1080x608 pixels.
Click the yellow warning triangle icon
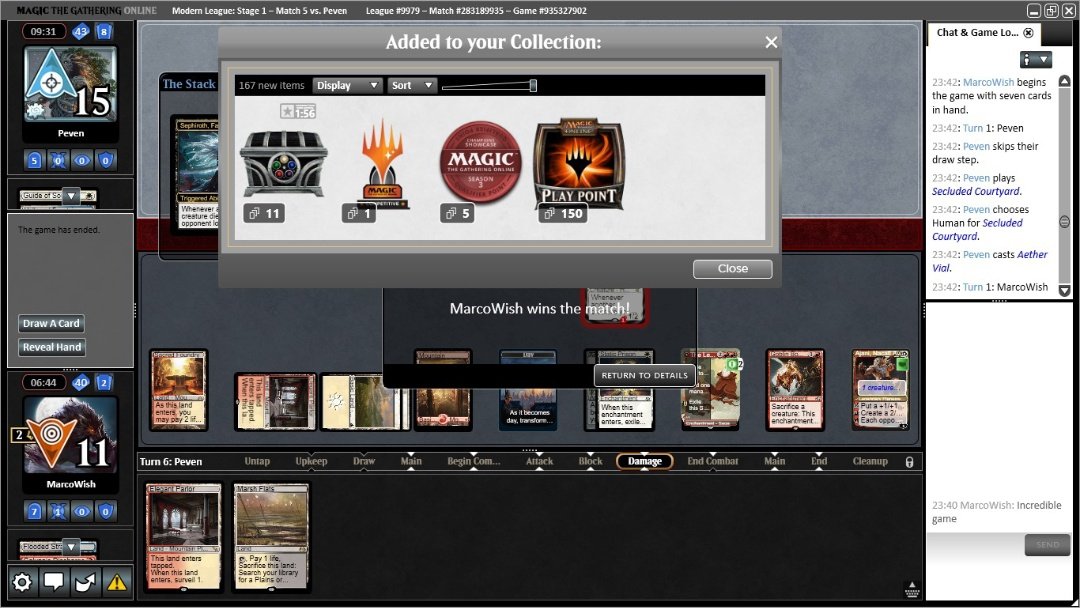coord(117,582)
